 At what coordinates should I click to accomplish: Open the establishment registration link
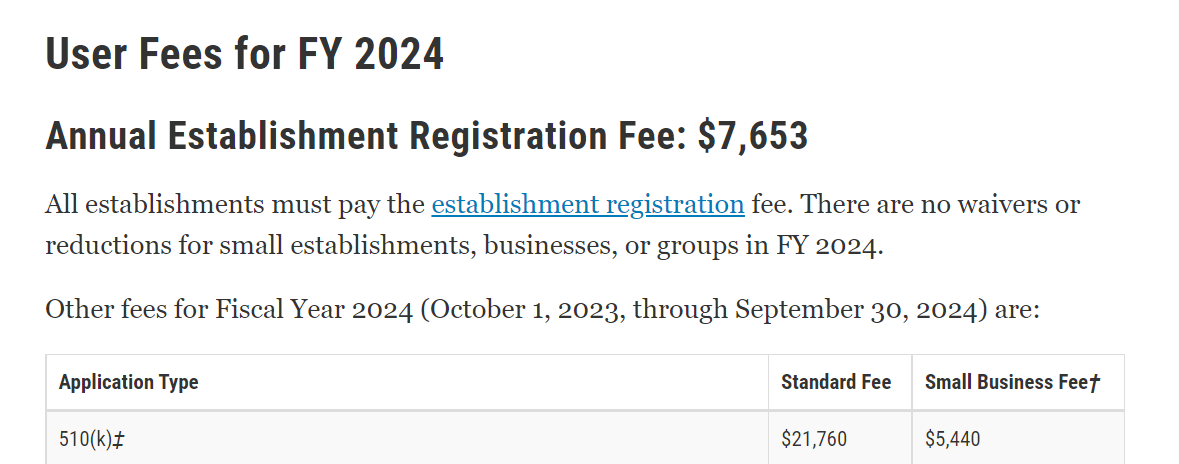tap(587, 205)
